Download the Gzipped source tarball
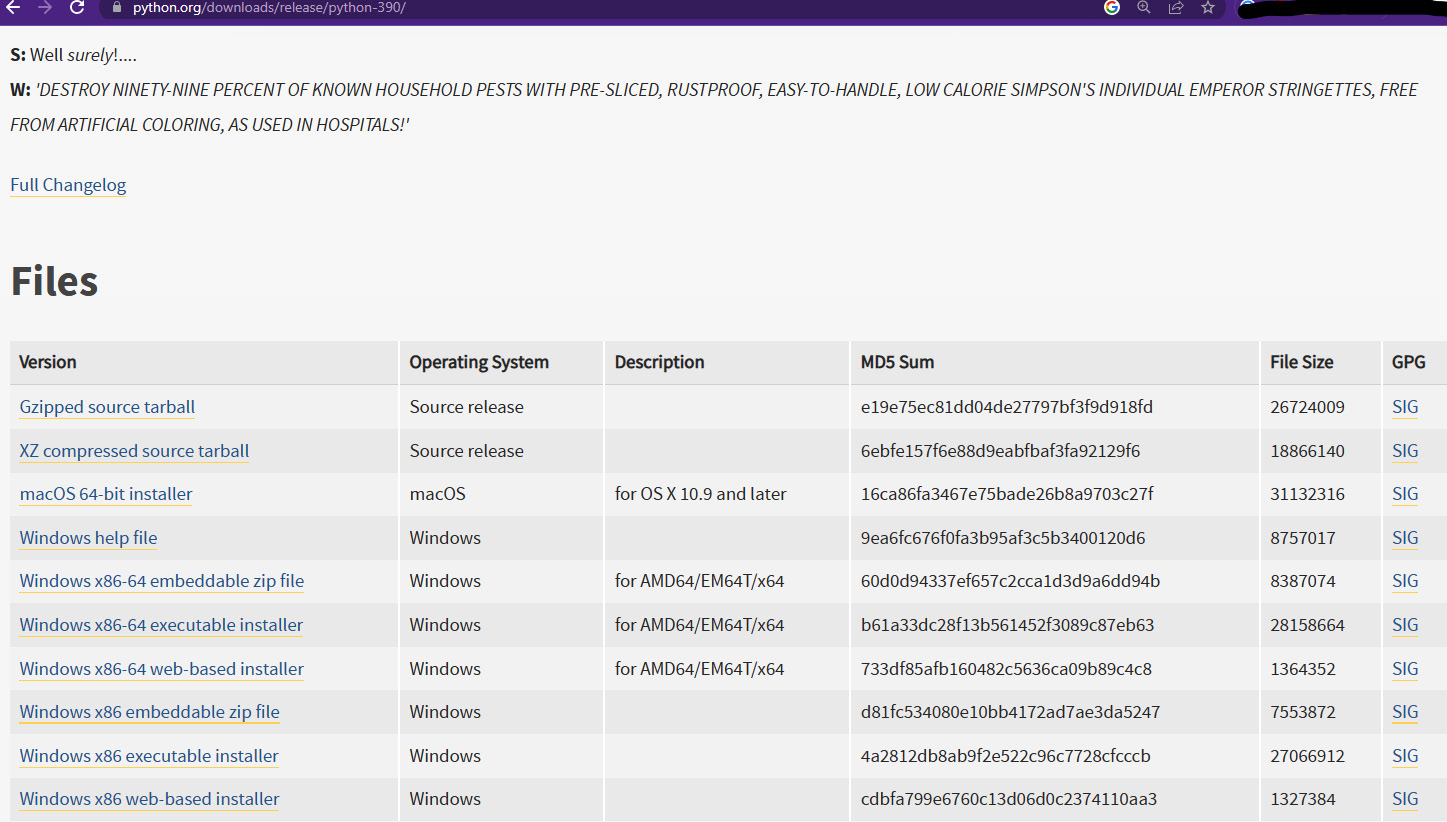This screenshot has height=822, width=1447. 107,407
